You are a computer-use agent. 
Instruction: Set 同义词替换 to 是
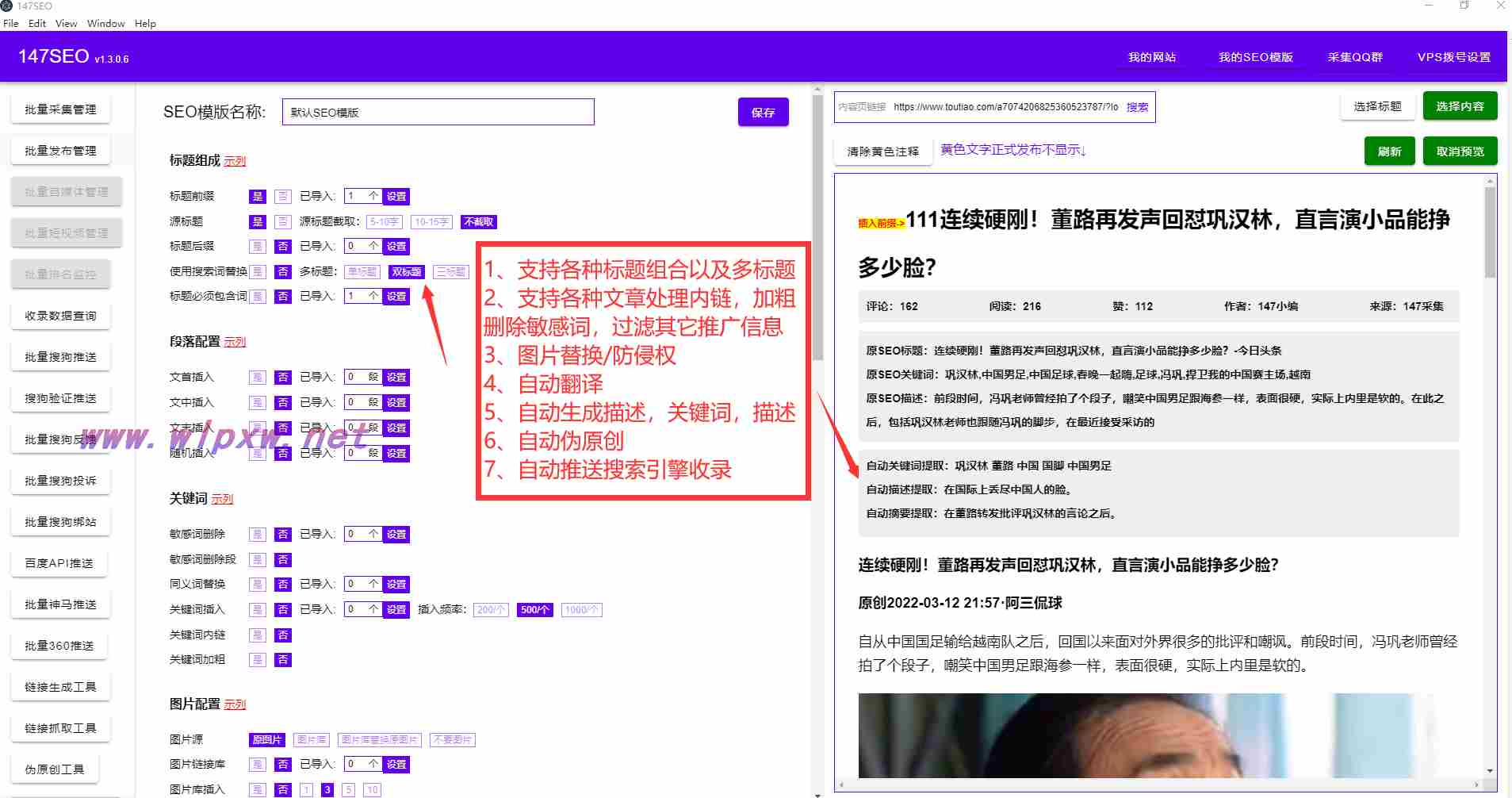pos(258,584)
